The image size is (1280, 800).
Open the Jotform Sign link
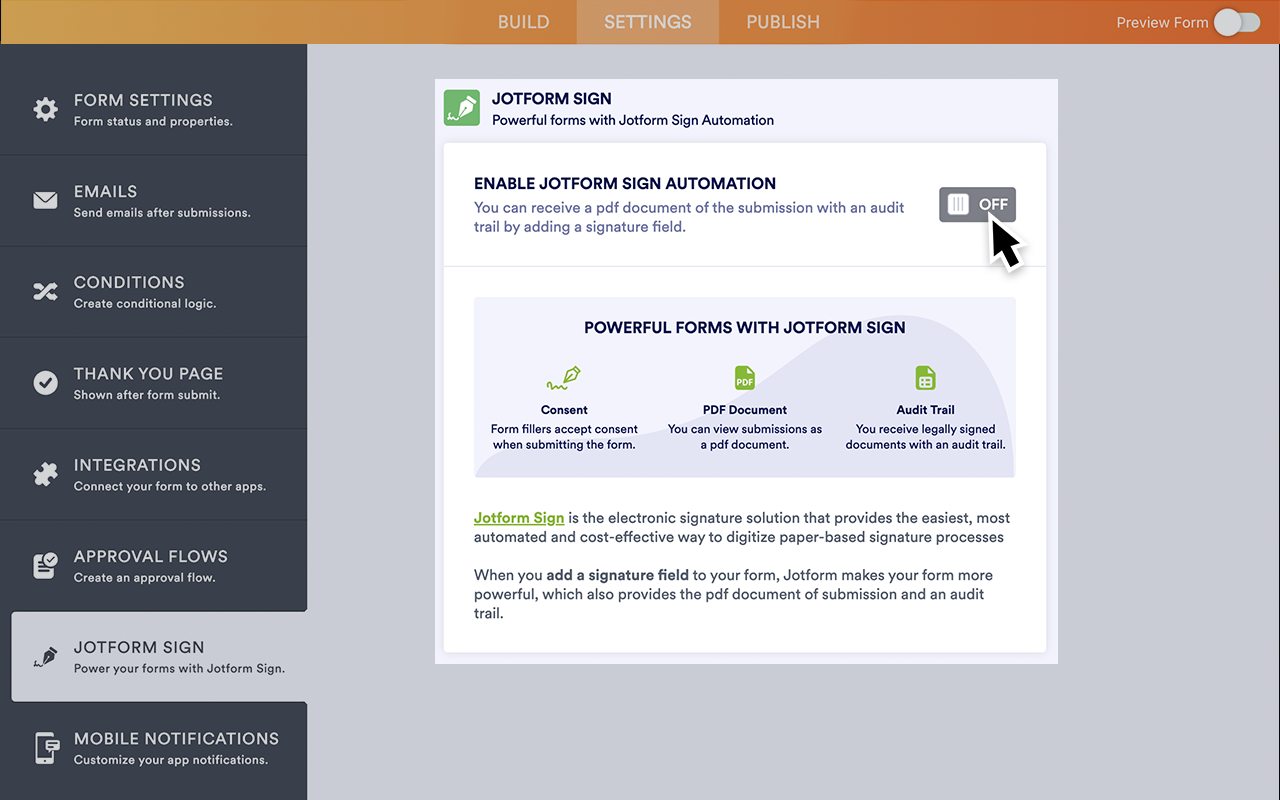(519, 518)
